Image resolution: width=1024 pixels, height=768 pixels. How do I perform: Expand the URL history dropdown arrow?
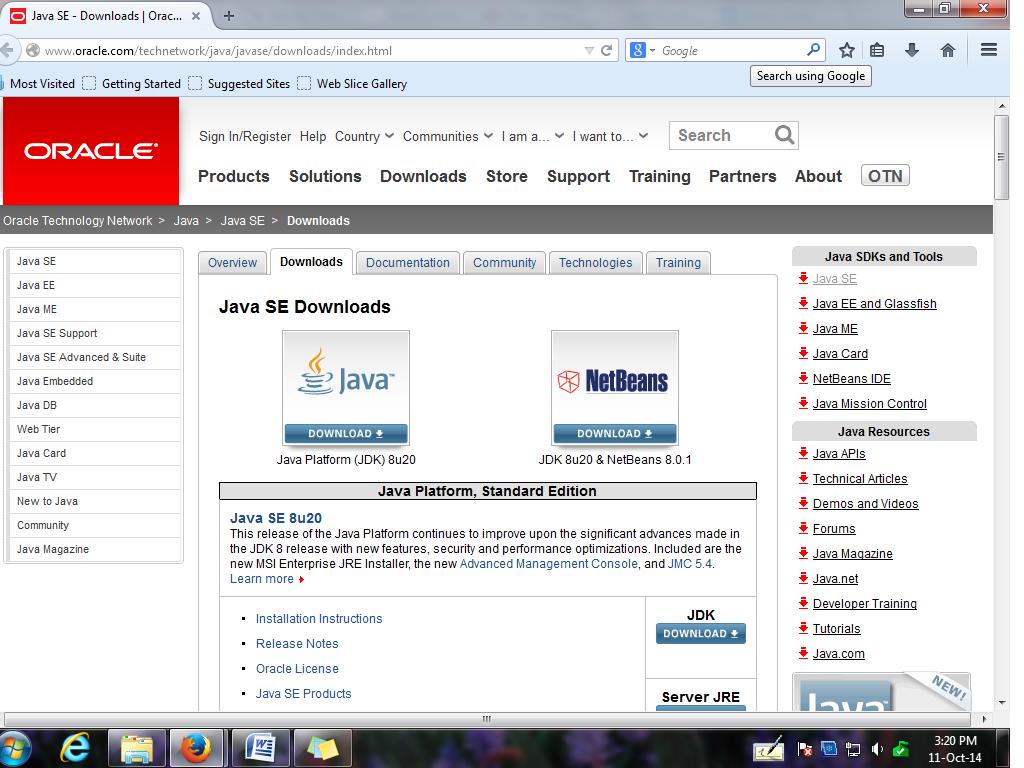pos(589,50)
